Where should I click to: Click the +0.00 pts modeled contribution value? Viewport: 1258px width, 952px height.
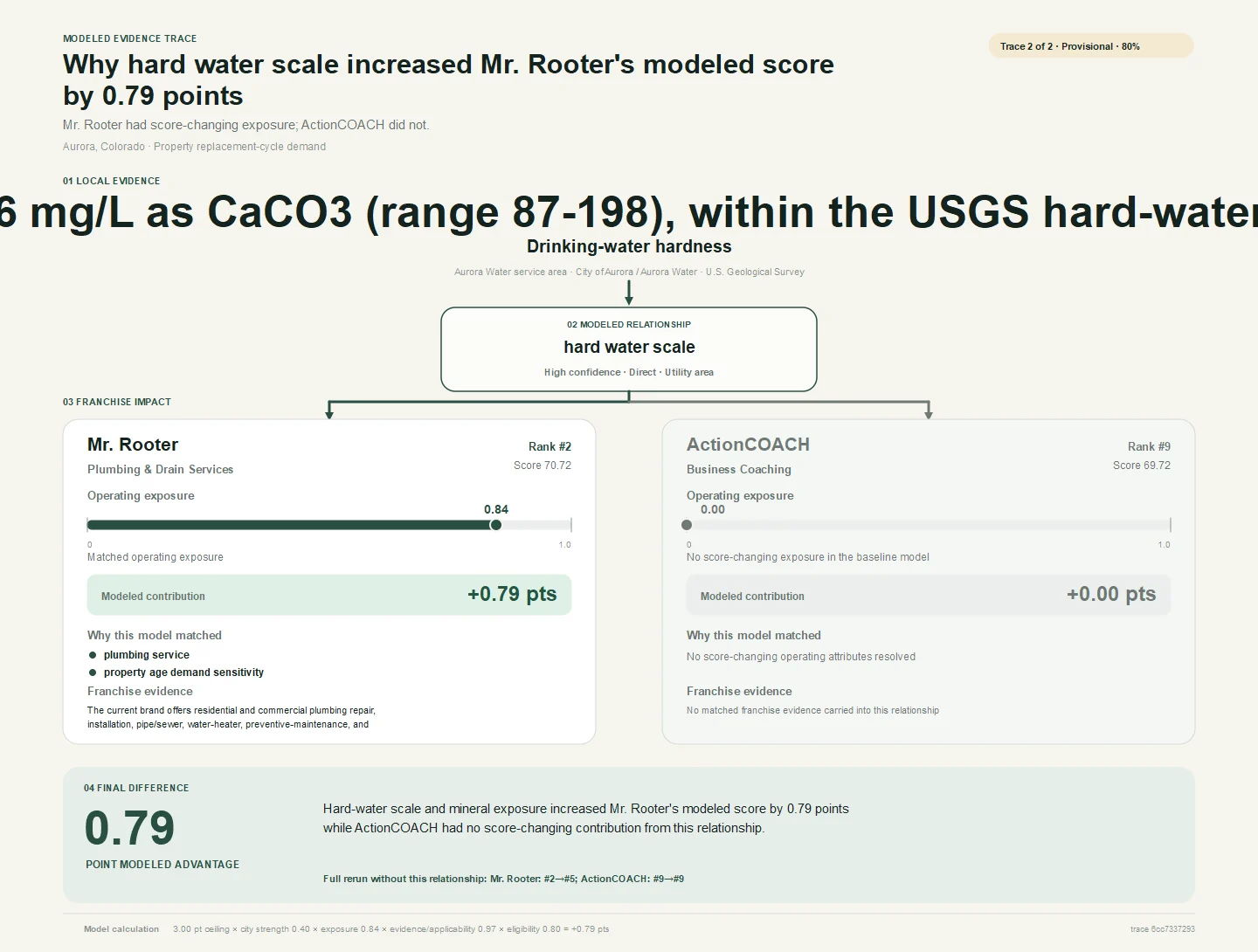point(1111,594)
